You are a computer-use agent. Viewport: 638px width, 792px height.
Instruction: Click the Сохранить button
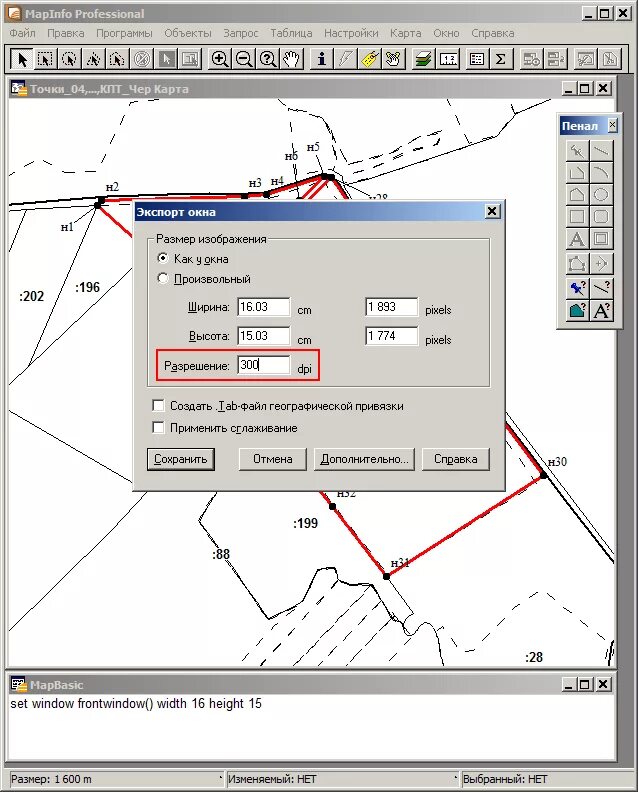coord(181,459)
